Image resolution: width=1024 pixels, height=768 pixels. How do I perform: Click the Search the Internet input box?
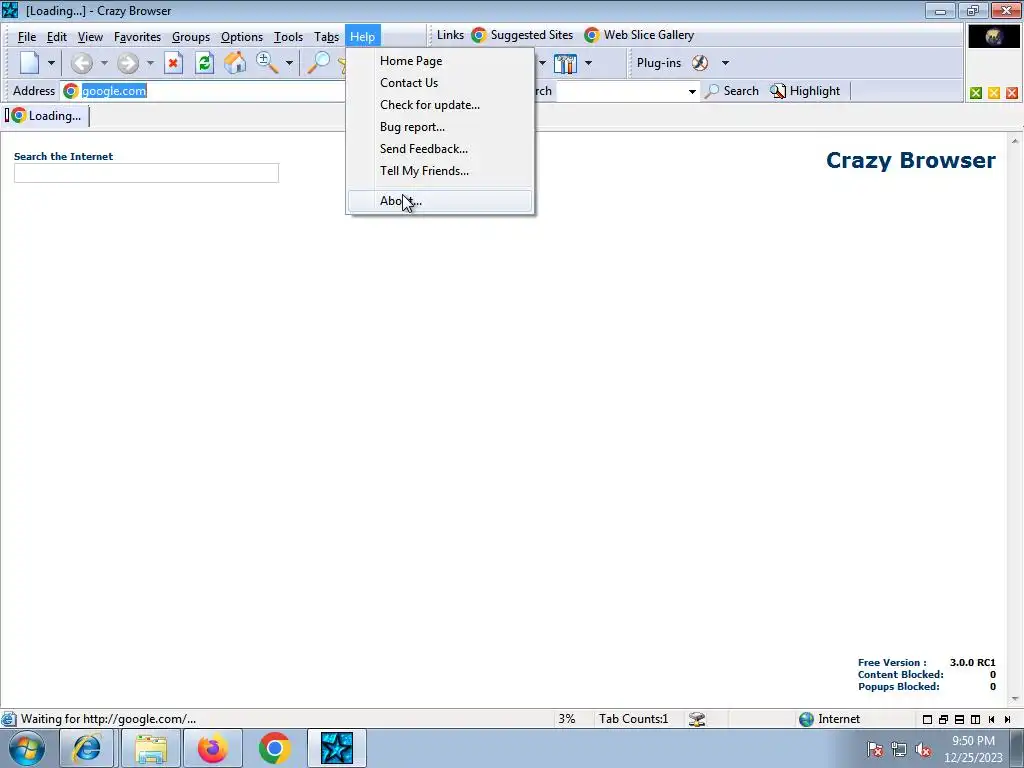pyautogui.click(x=146, y=173)
